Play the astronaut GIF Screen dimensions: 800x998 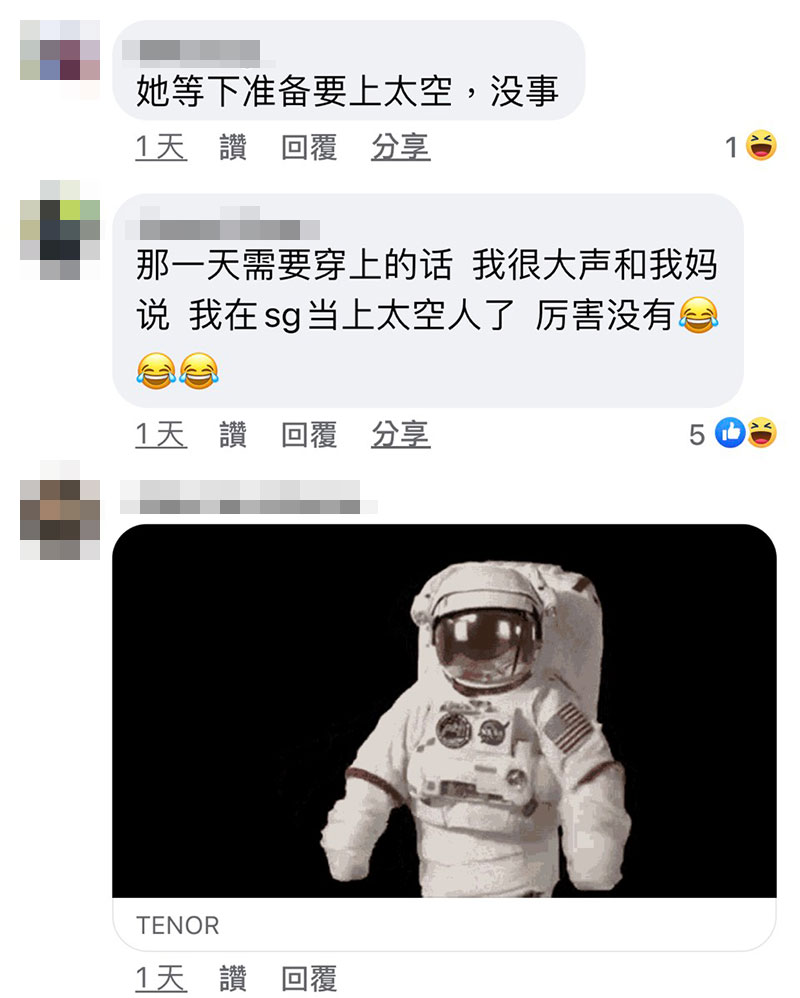point(444,711)
